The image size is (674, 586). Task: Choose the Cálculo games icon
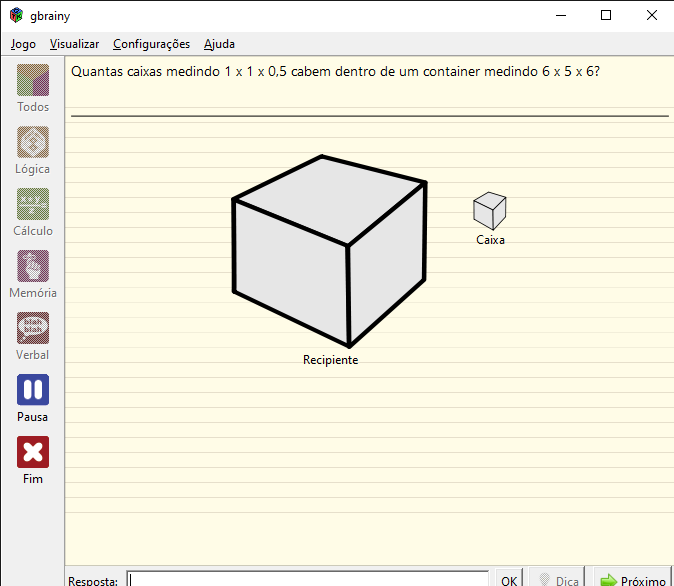pyautogui.click(x=33, y=204)
